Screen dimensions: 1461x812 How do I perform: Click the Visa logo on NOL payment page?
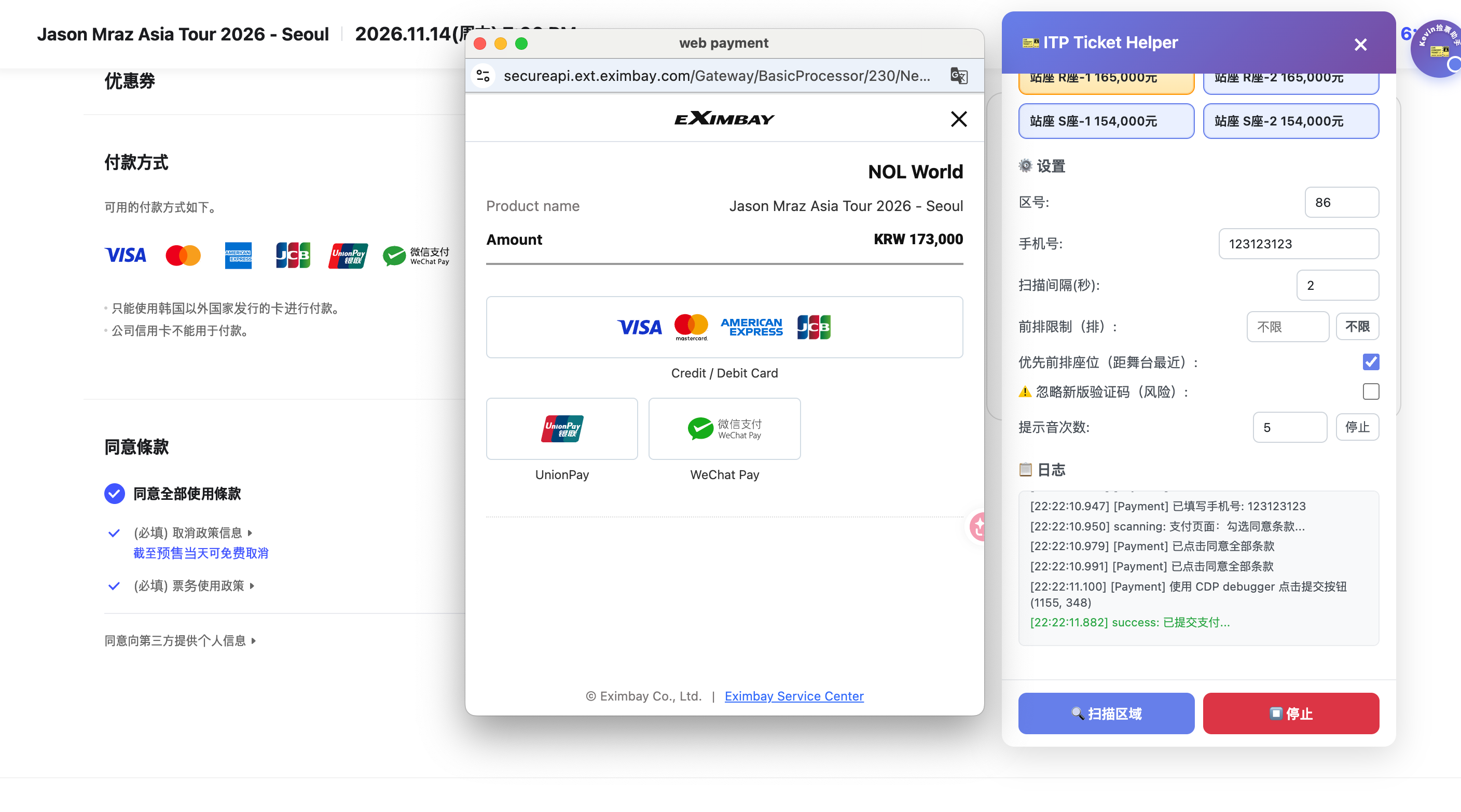coord(126,255)
